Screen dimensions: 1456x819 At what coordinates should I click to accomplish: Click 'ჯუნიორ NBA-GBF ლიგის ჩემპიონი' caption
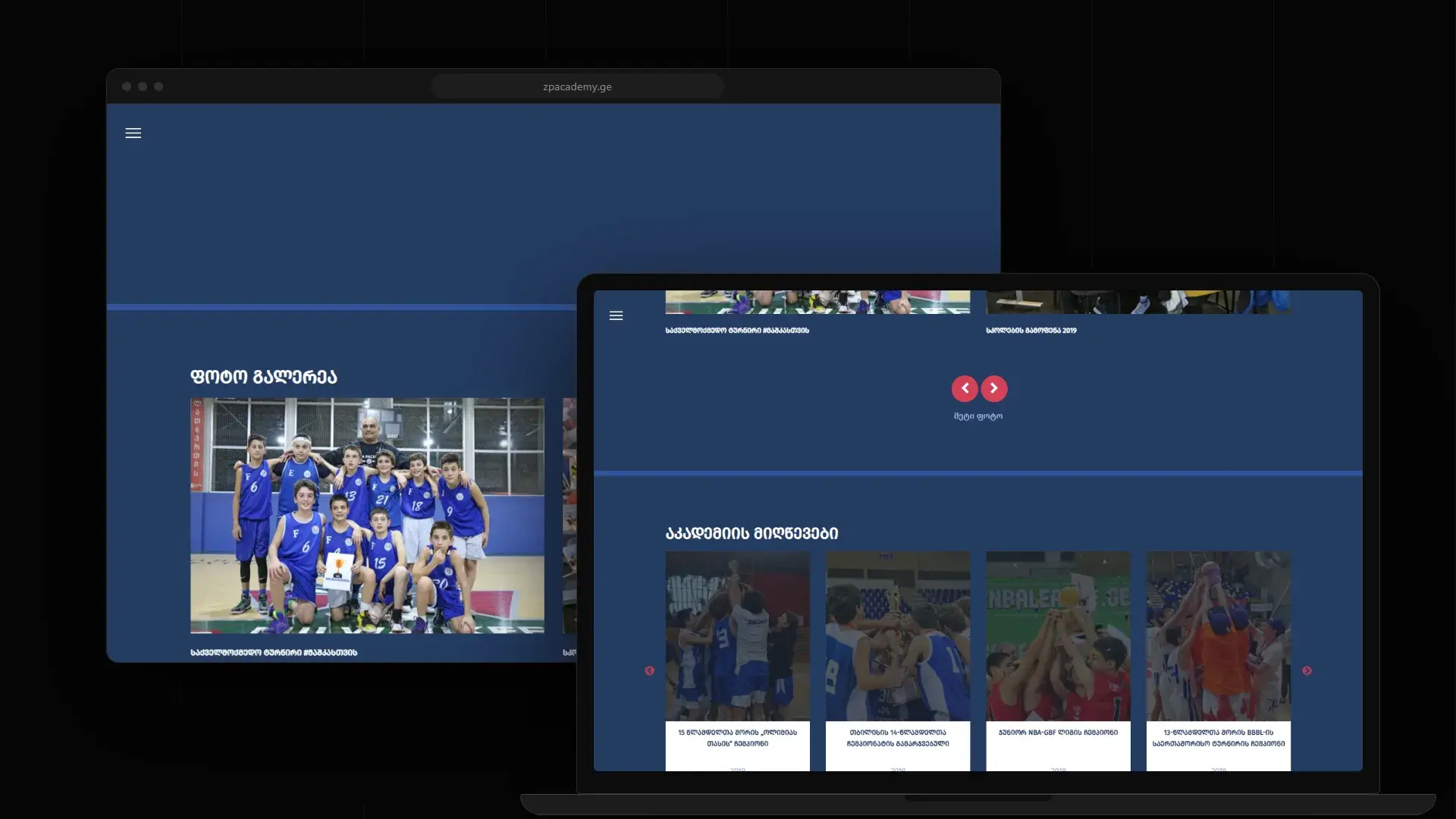tap(1058, 733)
